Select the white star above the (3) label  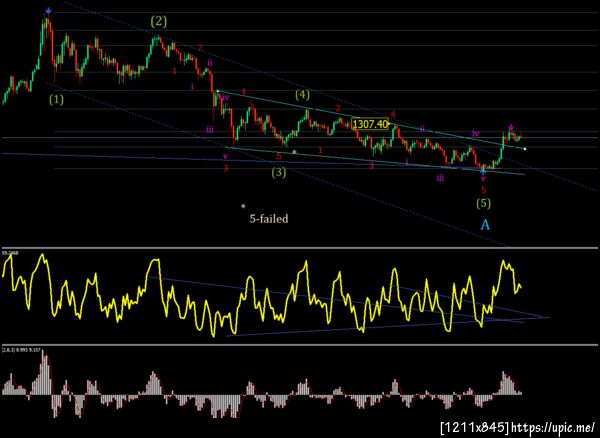pyautogui.click(x=294, y=151)
